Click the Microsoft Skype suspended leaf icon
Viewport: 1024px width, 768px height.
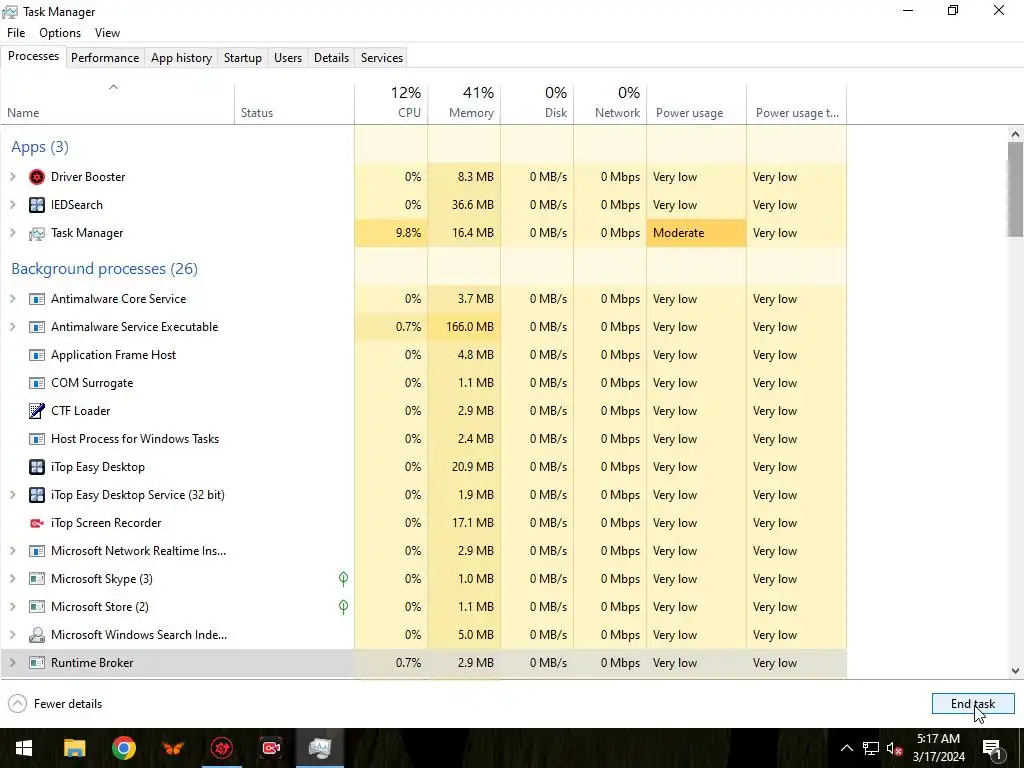pos(344,579)
